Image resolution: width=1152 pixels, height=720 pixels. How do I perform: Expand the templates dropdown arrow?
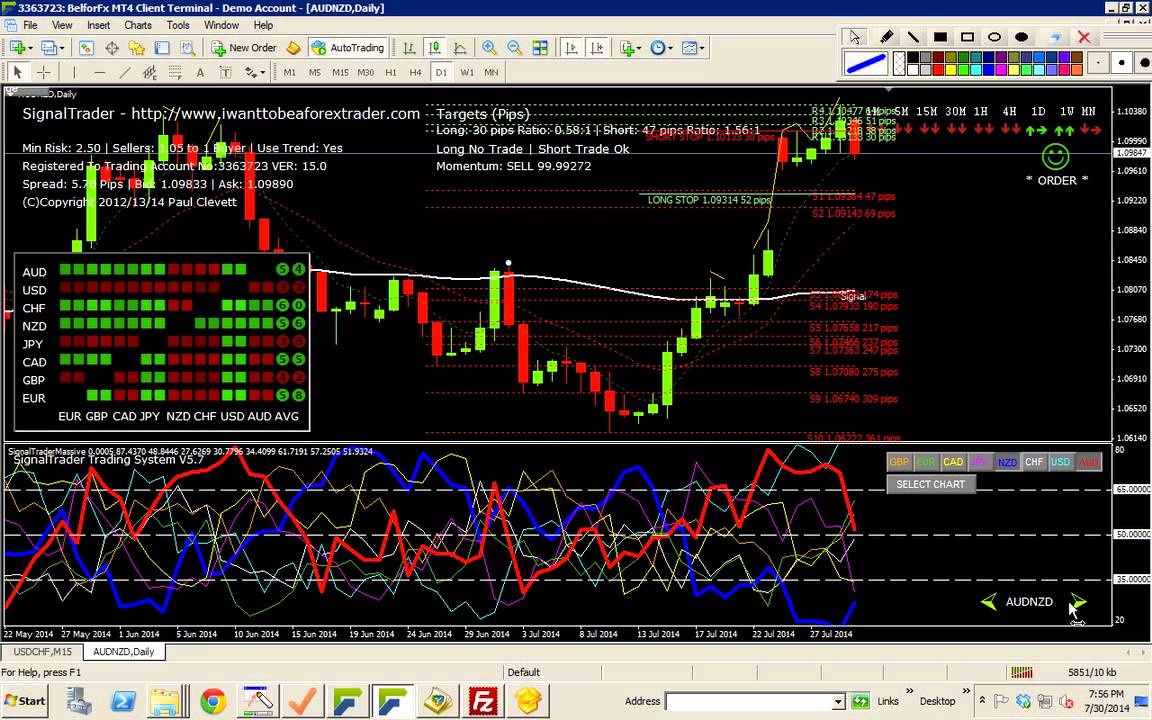702,48
